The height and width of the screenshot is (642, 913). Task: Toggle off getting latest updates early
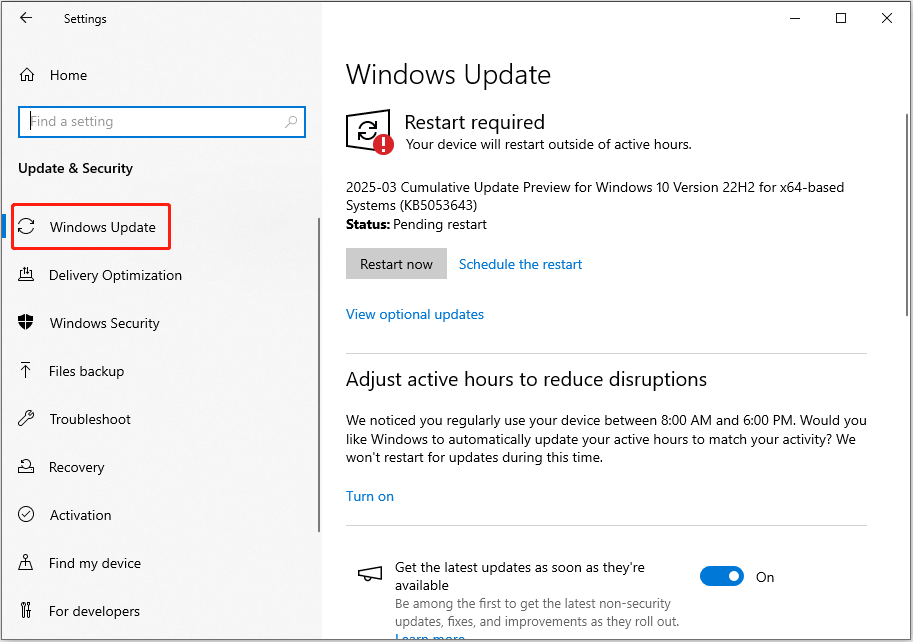722,576
